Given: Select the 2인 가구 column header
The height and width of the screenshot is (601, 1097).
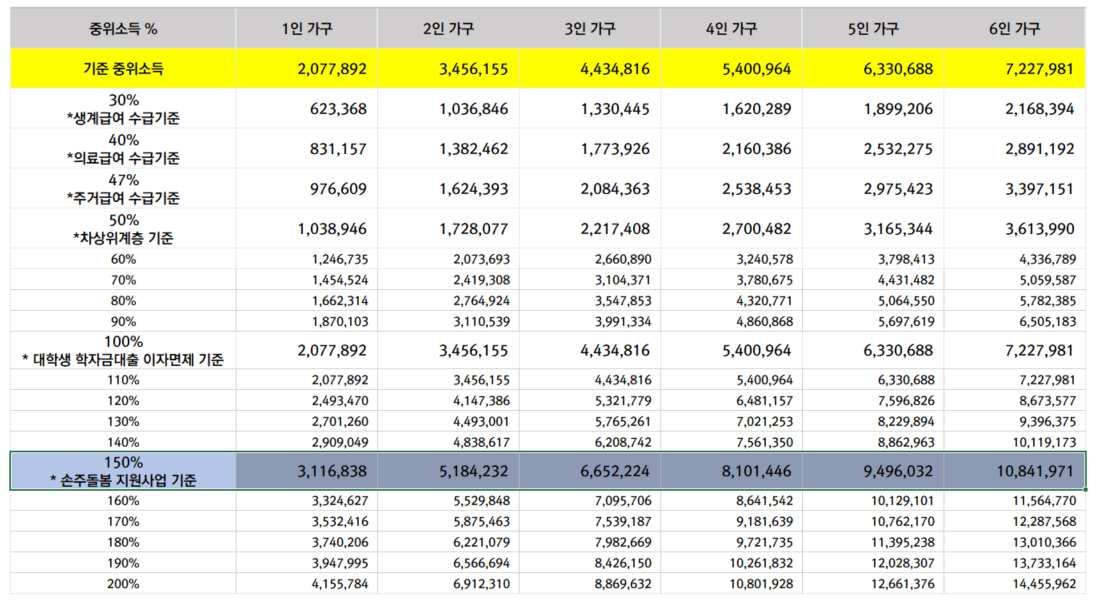Looking at the screenshot, I should [x=448, y=29].
